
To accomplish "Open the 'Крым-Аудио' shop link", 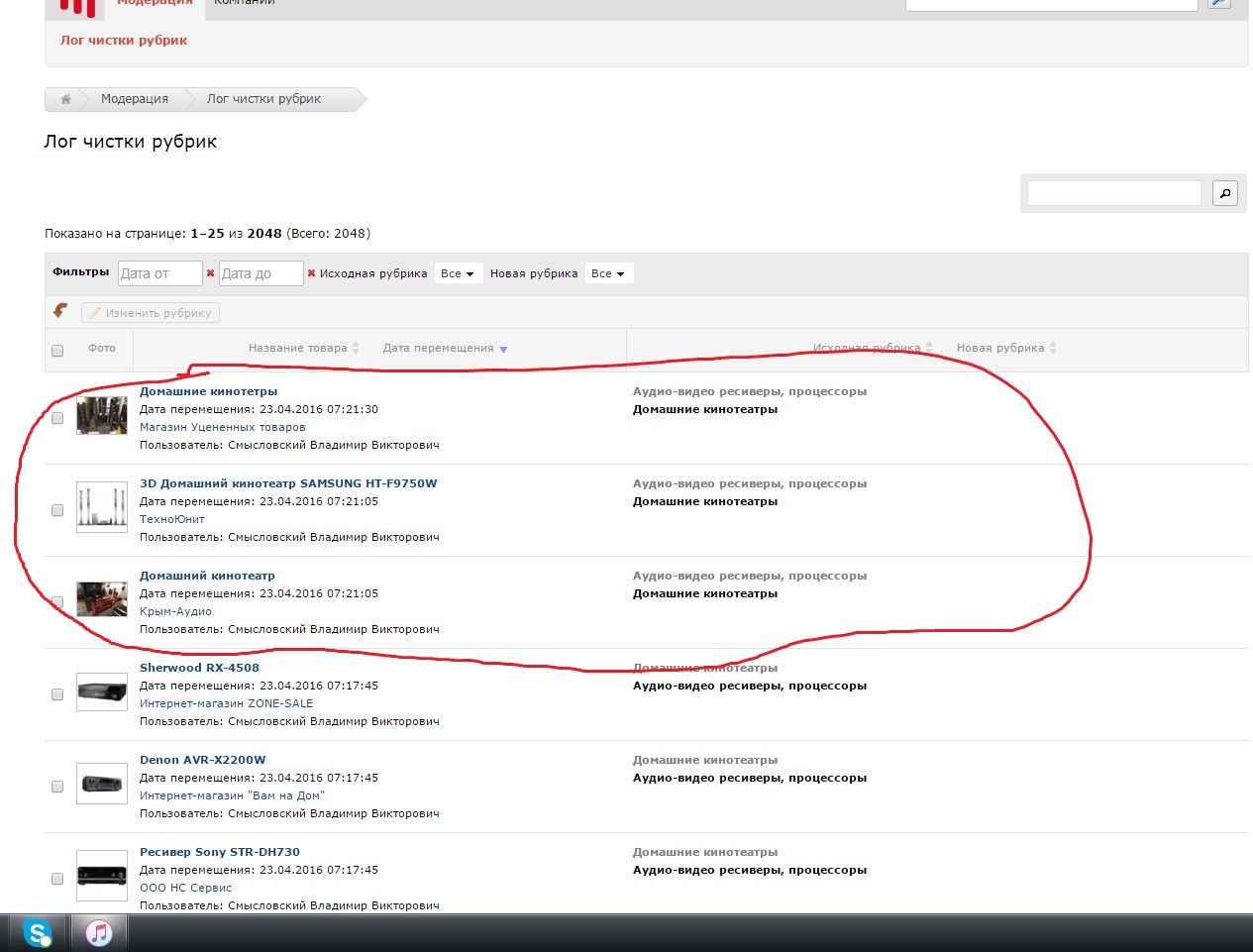I will tap(175, 611).
